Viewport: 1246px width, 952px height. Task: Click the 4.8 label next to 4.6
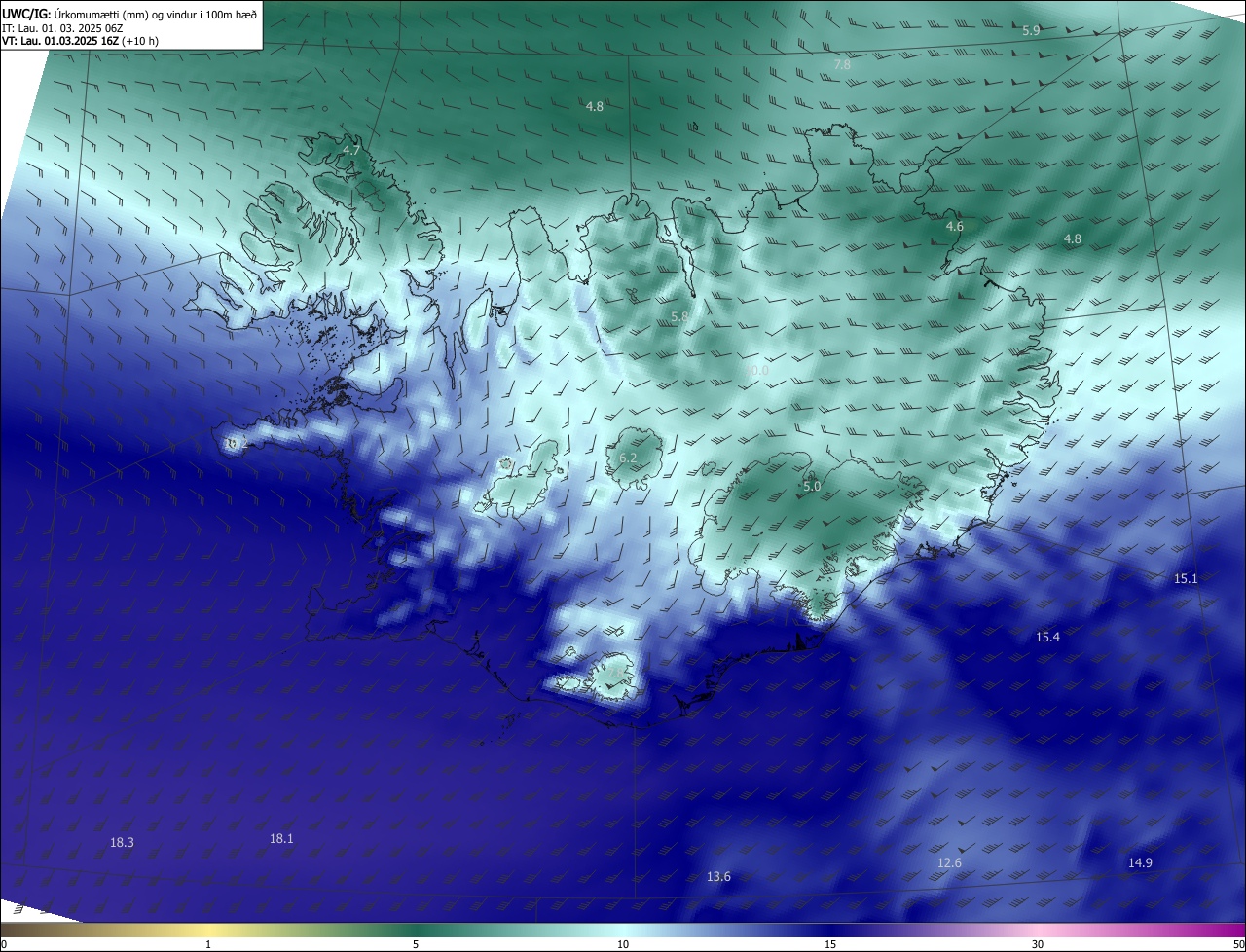[x=1072, y=238]
